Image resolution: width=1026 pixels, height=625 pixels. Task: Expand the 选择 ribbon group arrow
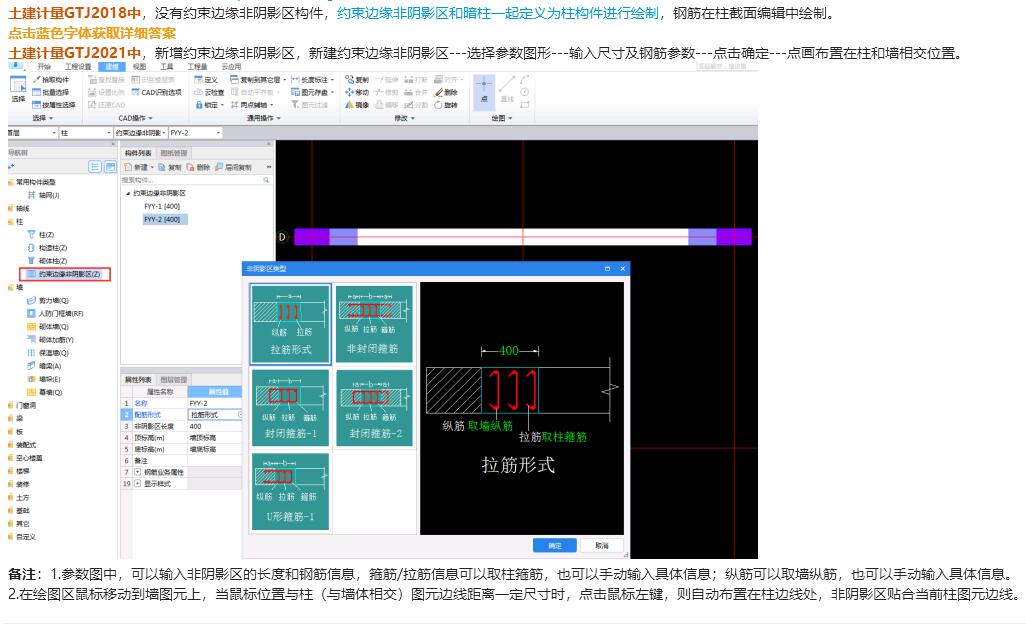[x=51, y=118]
